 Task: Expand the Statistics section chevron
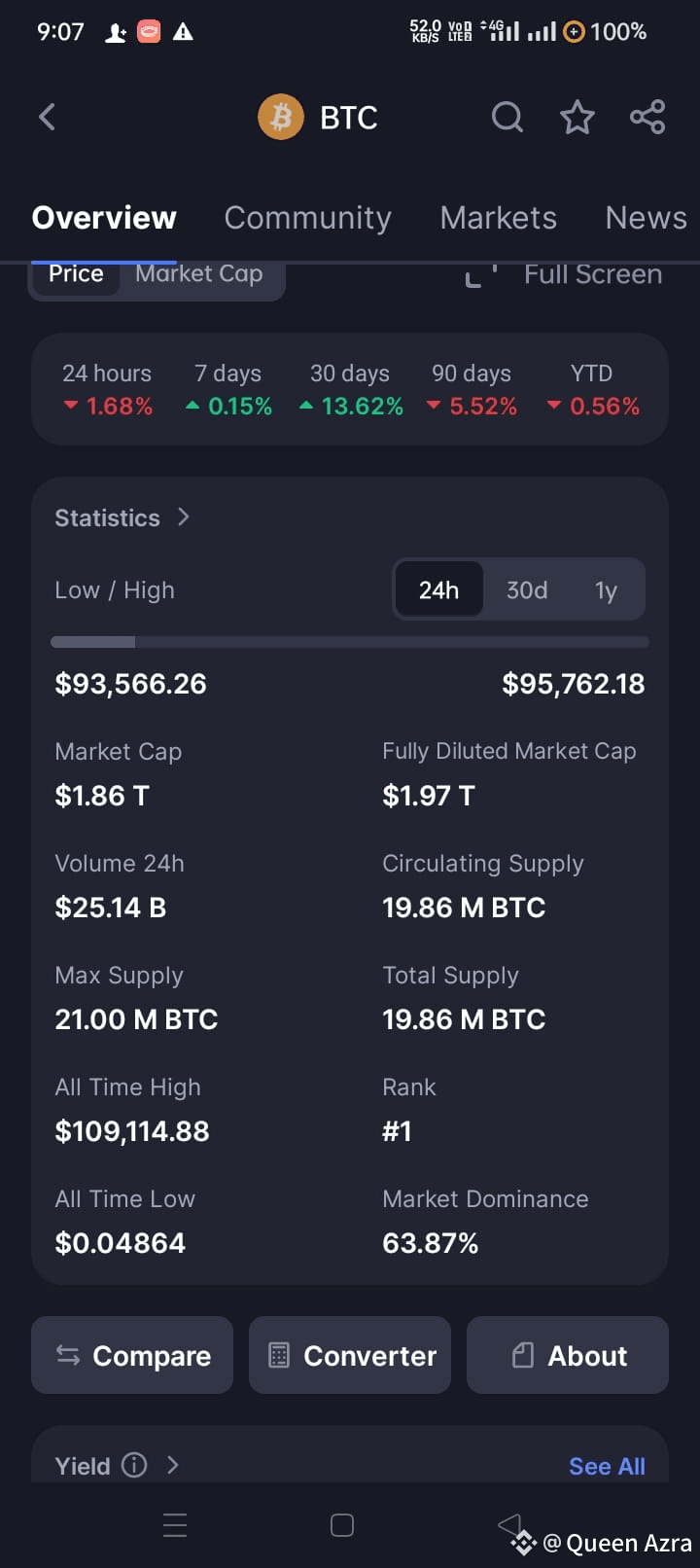click(184, 517)
